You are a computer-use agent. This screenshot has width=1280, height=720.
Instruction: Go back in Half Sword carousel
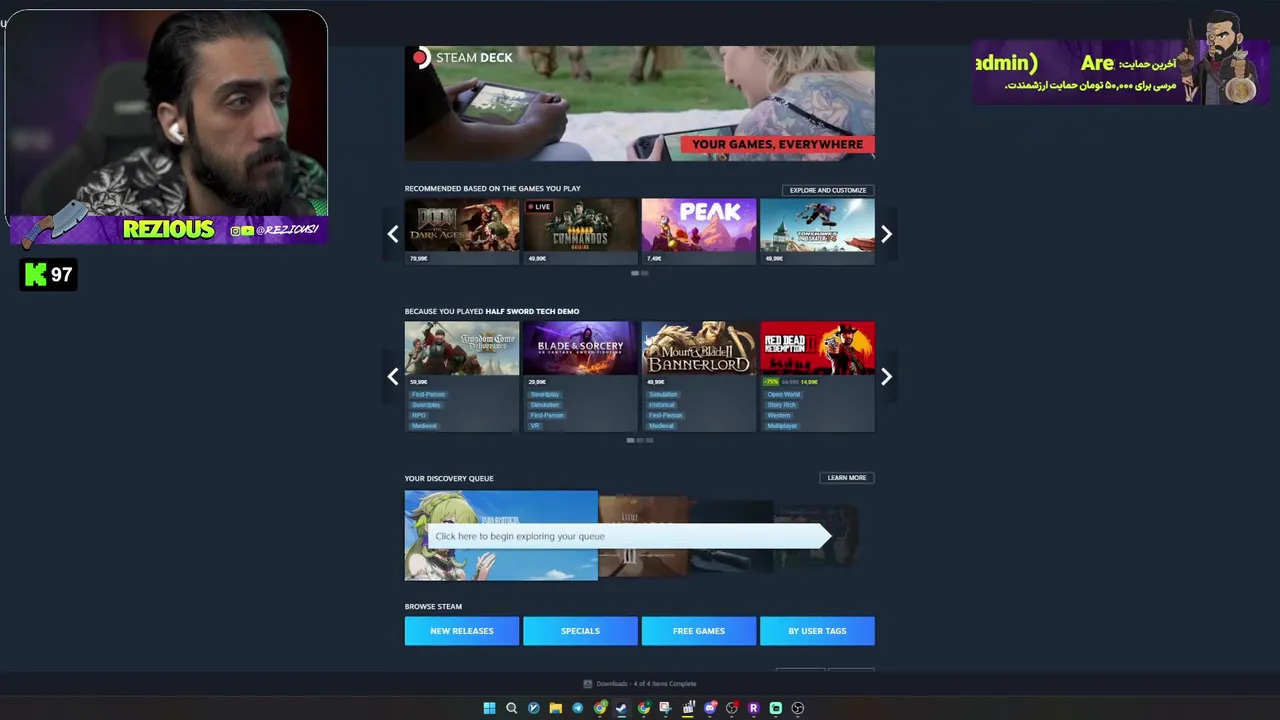click(x=393, y=377)
